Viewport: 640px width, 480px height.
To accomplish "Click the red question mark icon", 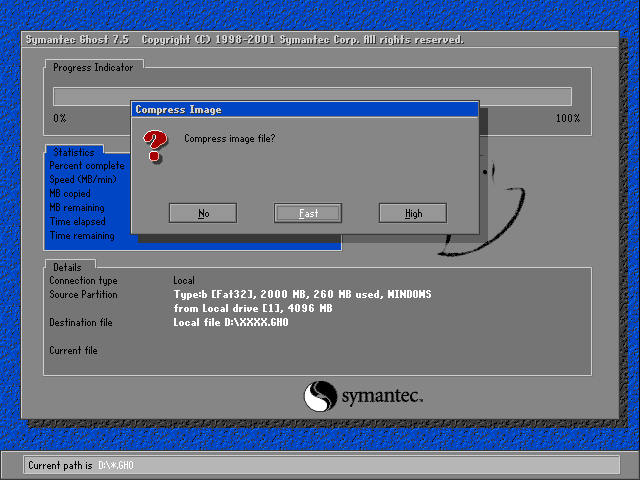I will coord(155,146).
